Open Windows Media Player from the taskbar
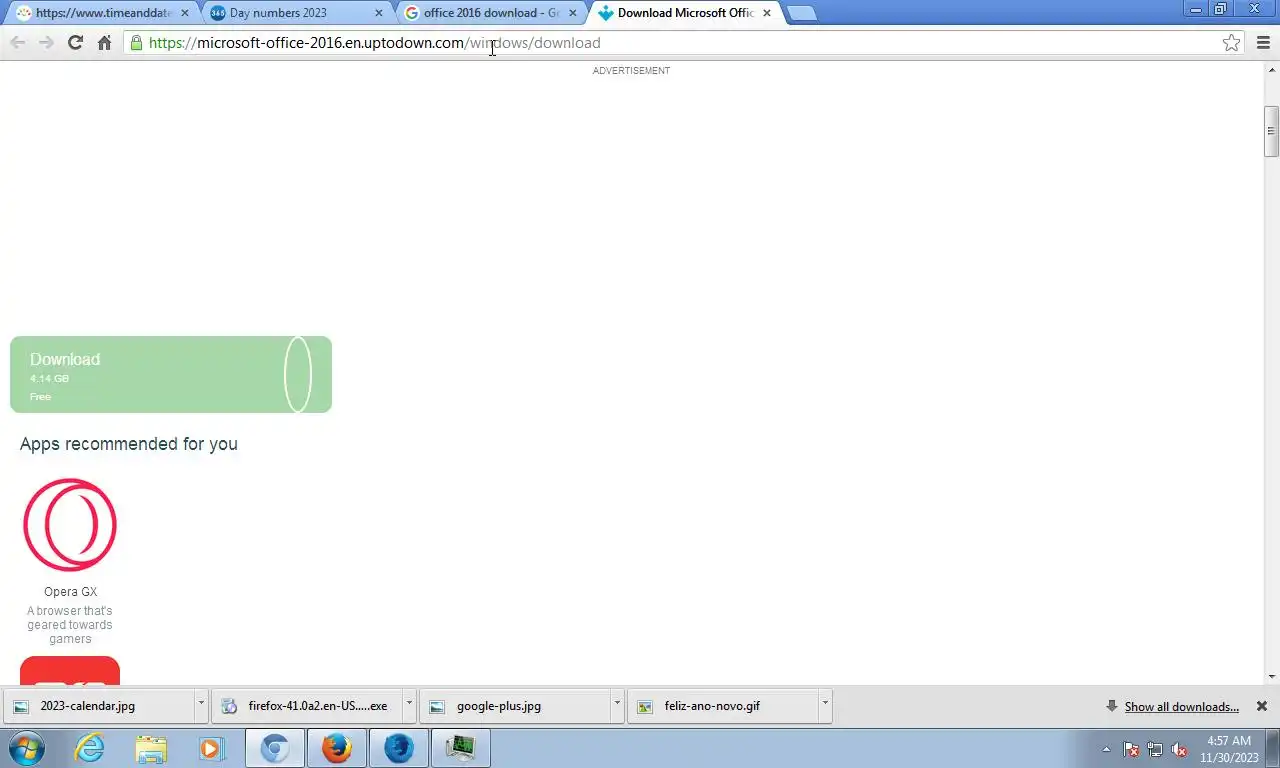The width and height of the screenshot is (1280, 768). point(211,748)
